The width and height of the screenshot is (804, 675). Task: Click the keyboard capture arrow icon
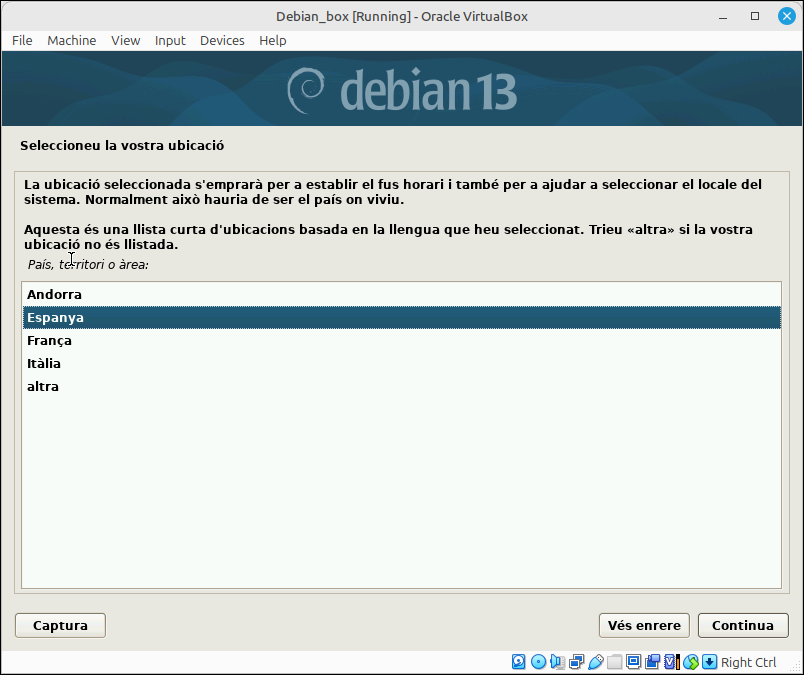tap(710, 662)
